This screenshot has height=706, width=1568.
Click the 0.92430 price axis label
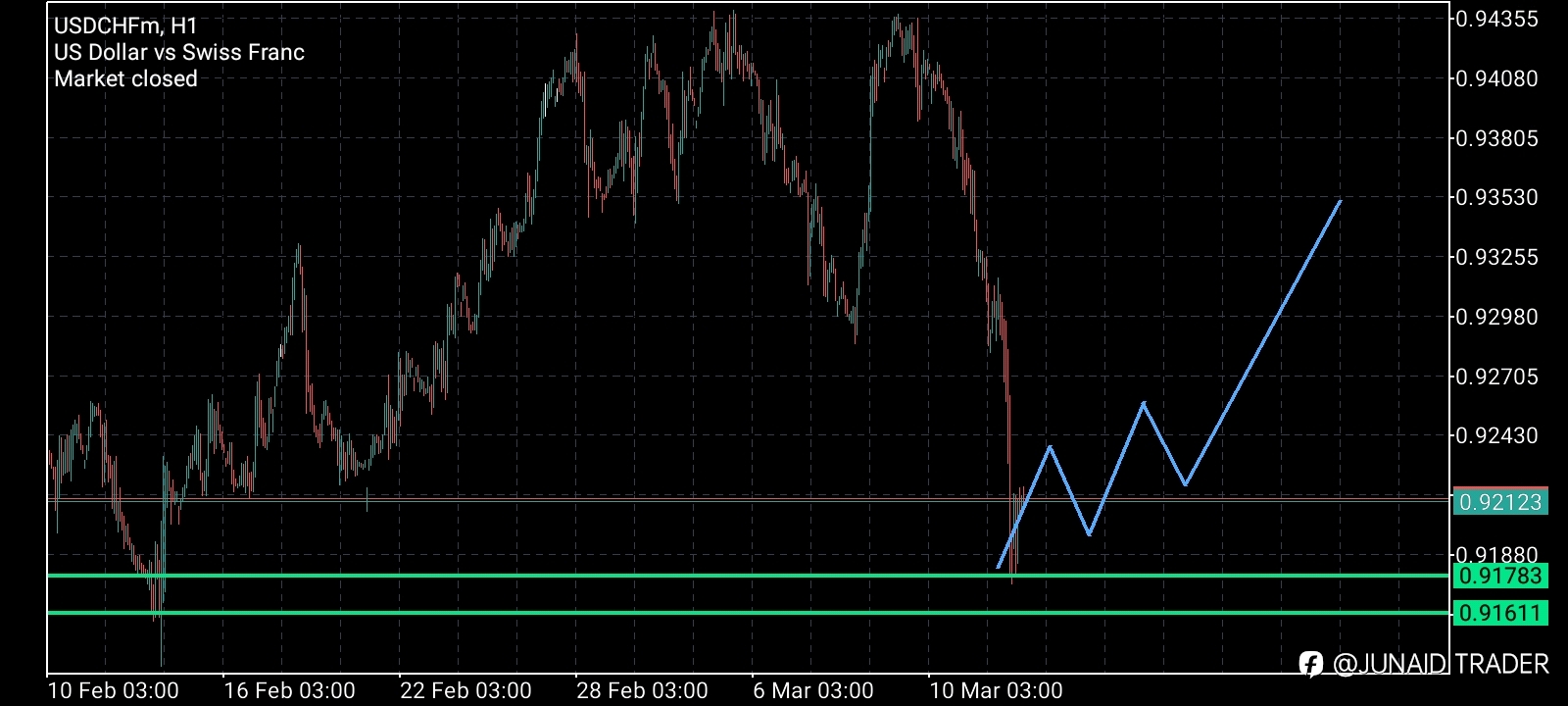pos(1496,435)
